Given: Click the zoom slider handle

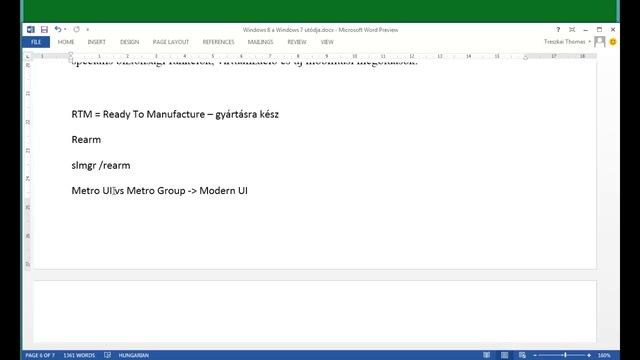Looking at the screenshot, I should click(x=565, y=355).
